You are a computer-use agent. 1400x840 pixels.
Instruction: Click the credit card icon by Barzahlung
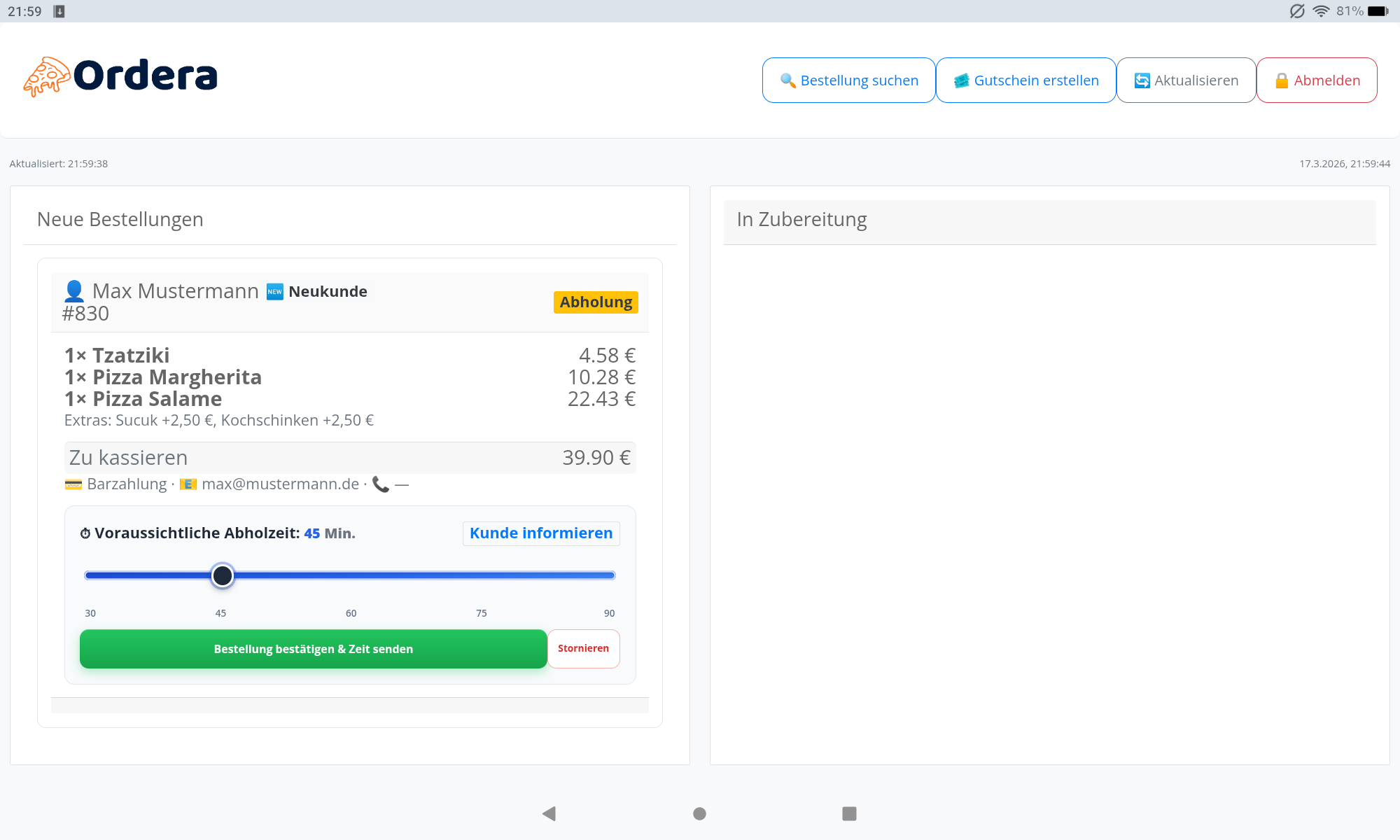pos(73,484)
